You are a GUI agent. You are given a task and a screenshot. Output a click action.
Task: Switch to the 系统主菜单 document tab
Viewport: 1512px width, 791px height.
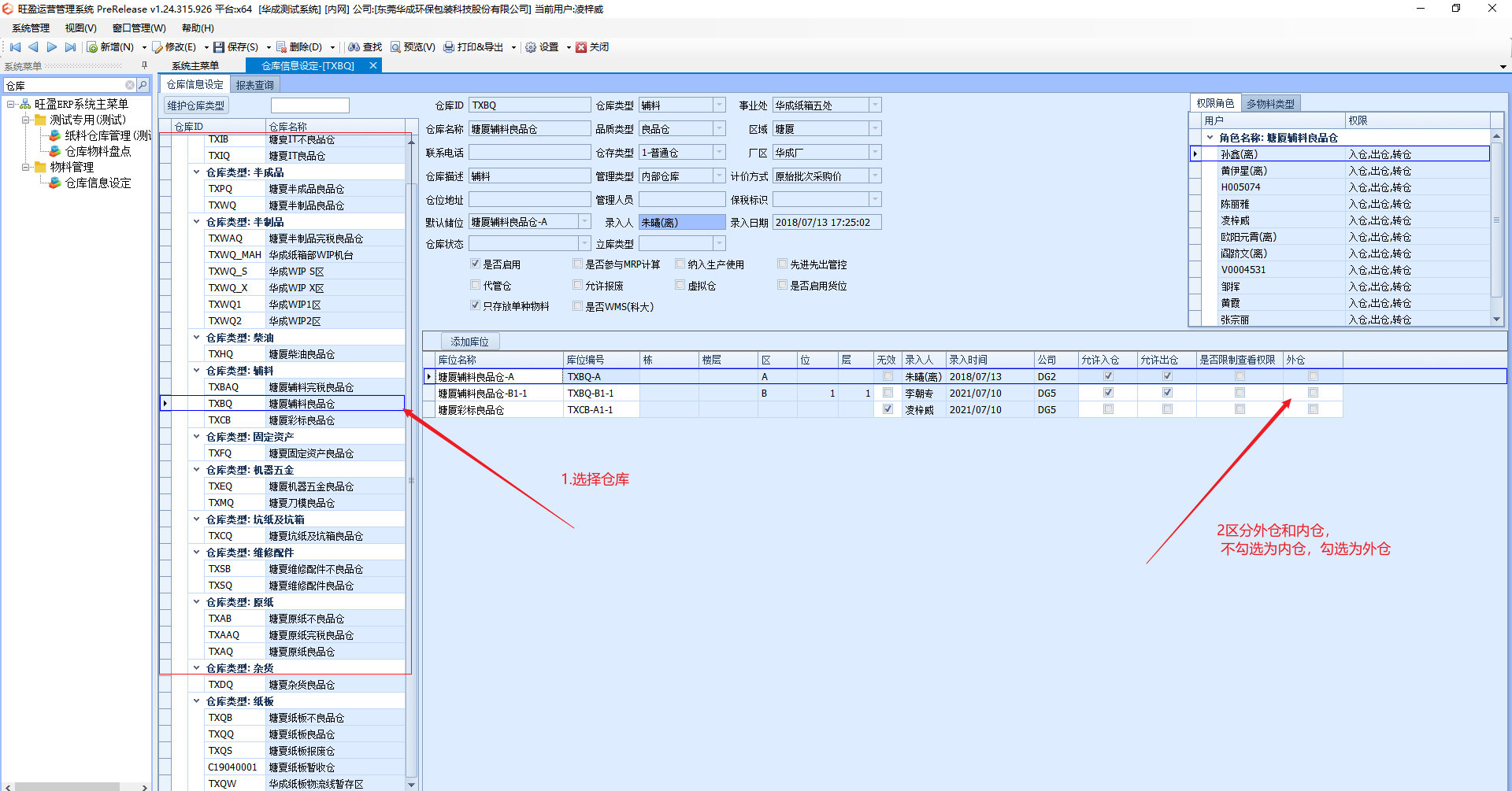[195, 66]
